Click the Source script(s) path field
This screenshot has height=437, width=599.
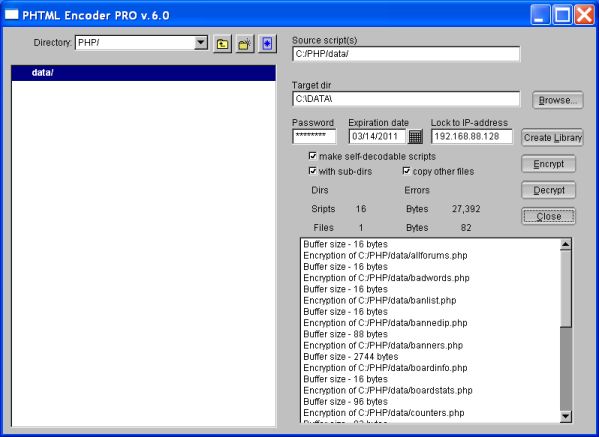tap(406, 54)
